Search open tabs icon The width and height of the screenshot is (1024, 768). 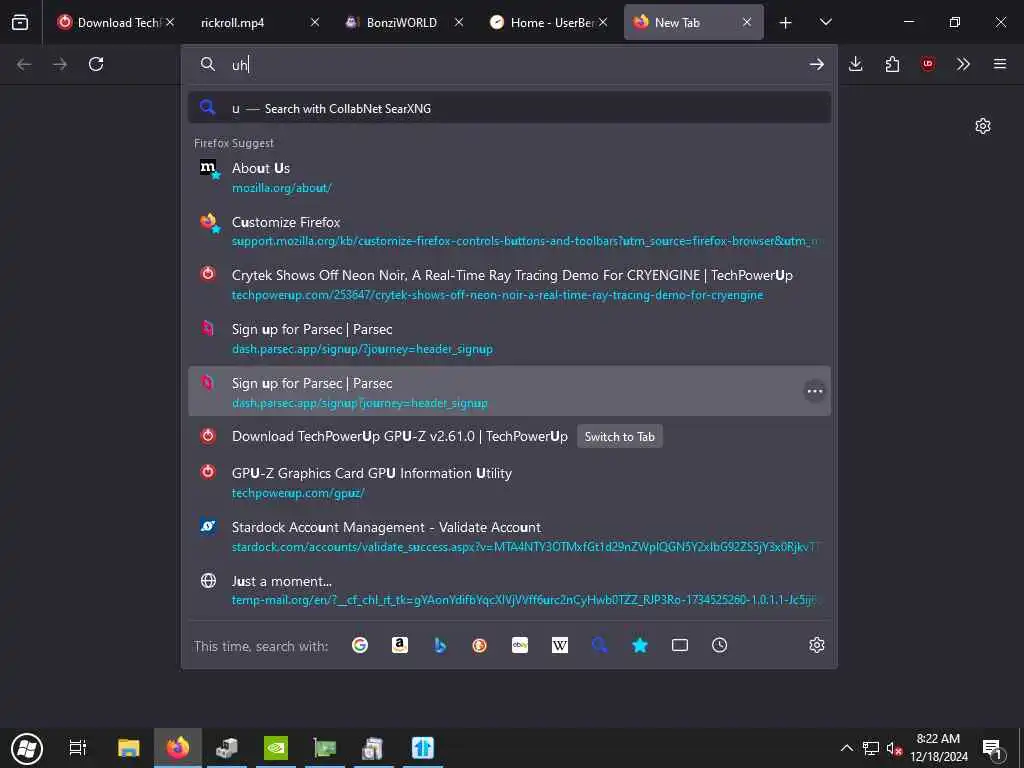(680, 645)
